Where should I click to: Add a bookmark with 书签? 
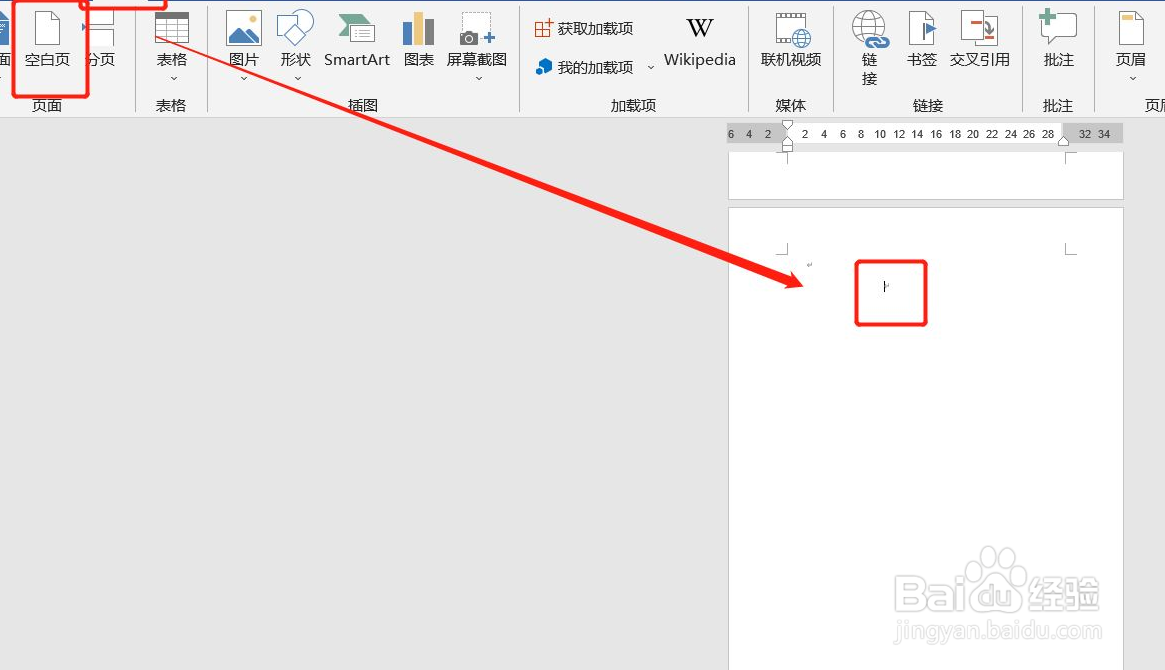pyautogui.click(x=922, y=39)
